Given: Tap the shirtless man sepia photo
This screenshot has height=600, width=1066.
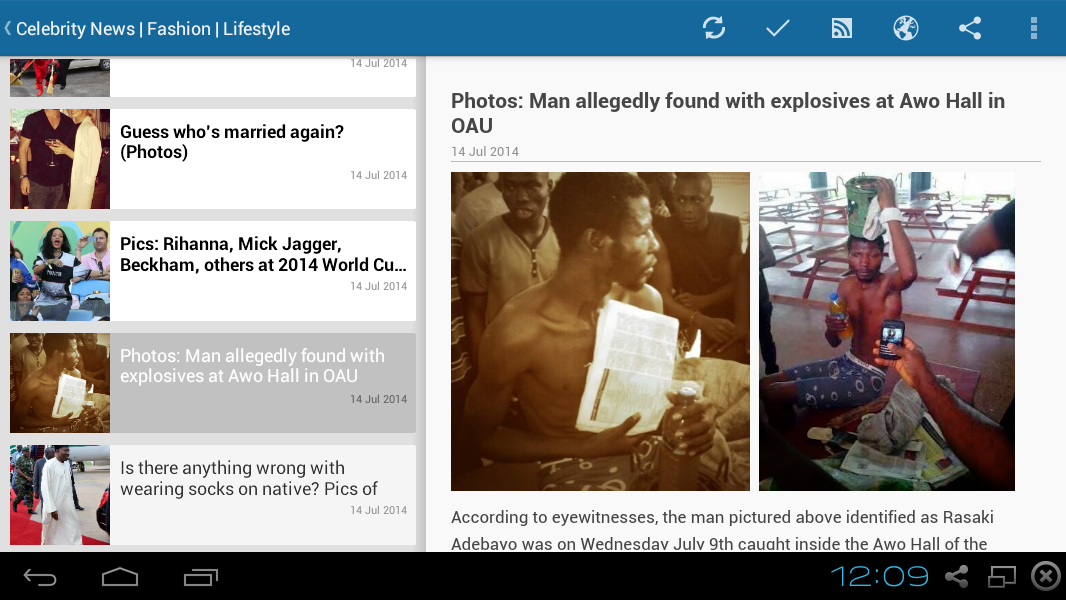Looking at the screenshot, I should 600,332.
